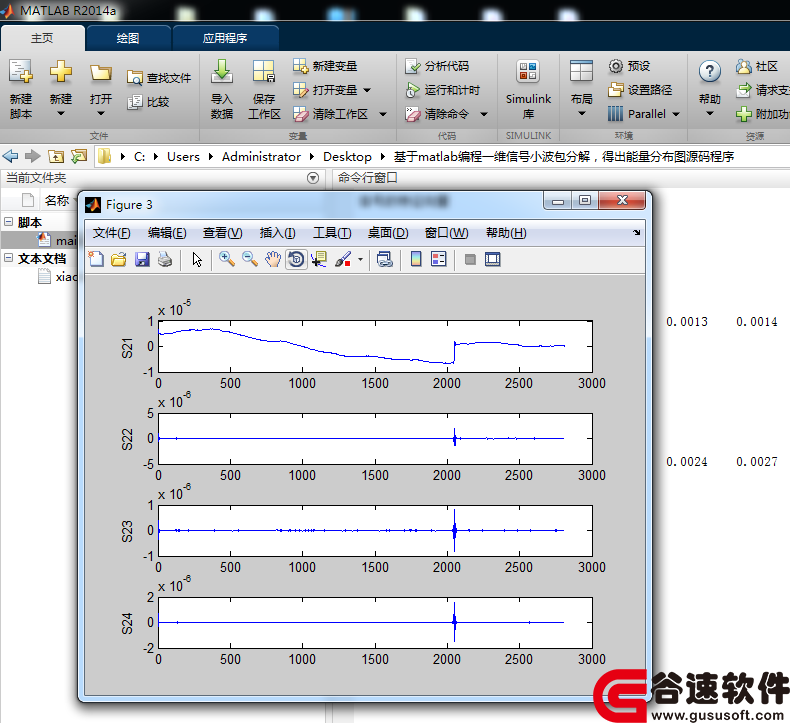Screen dimensions: 790x723
Task: Click the New Script (新建脚本) icon
Action: coord(21,72)
